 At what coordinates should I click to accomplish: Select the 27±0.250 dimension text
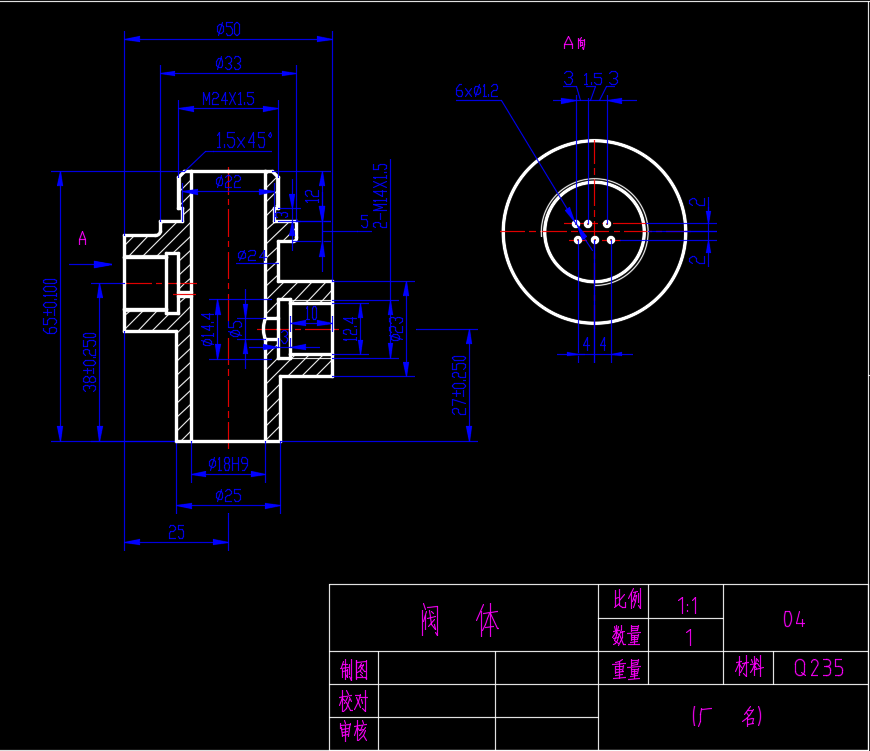tap(459, 385)
